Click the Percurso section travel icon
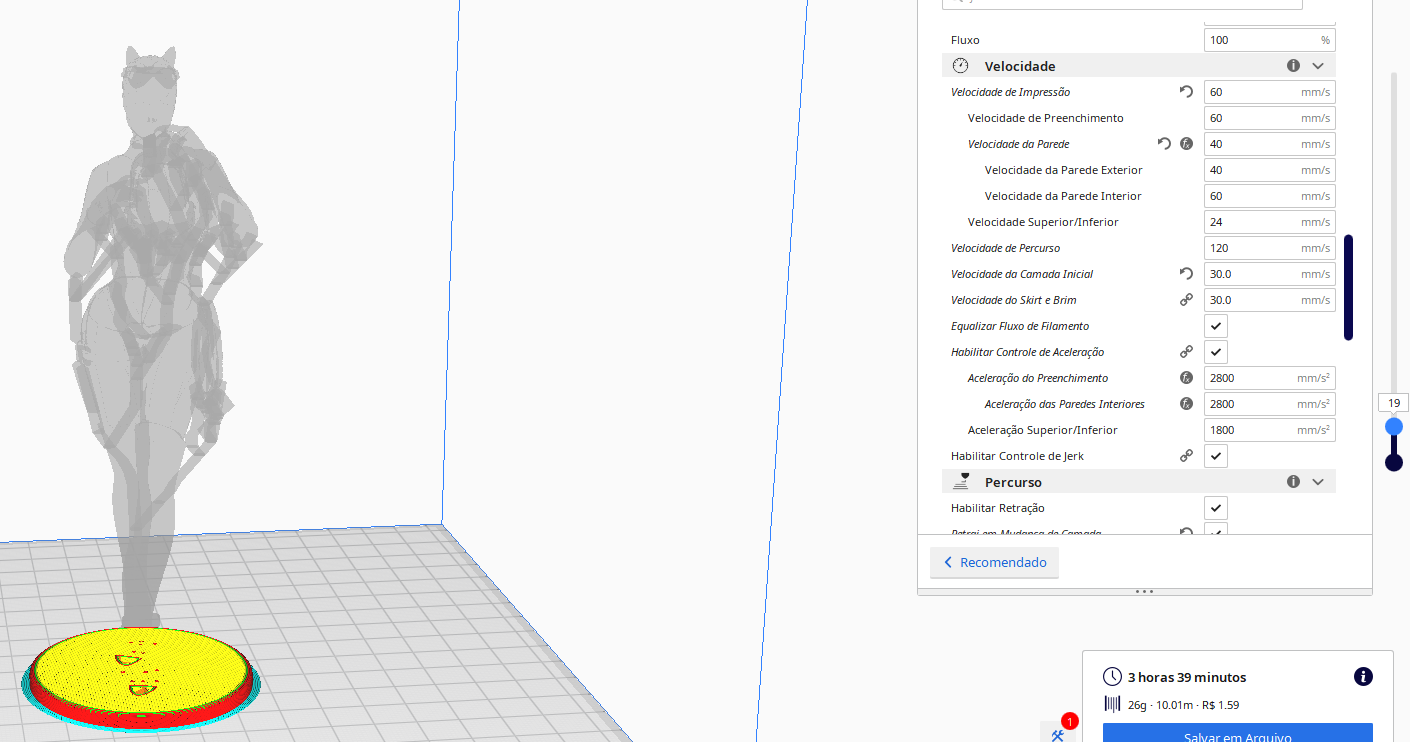Screen dimensions: 1410x742 tap(961, 481)
